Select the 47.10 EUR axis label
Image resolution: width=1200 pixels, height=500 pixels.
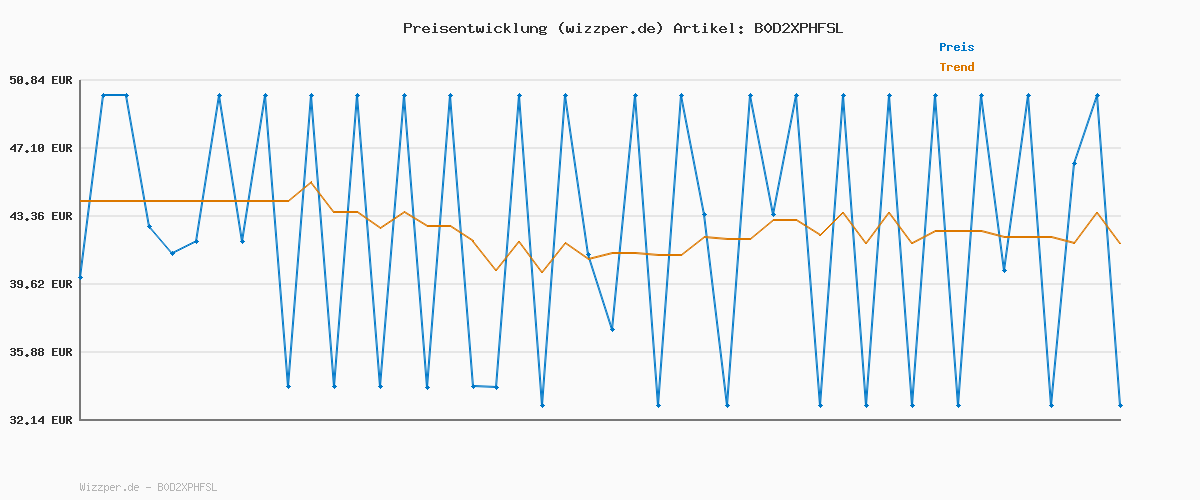40,148
